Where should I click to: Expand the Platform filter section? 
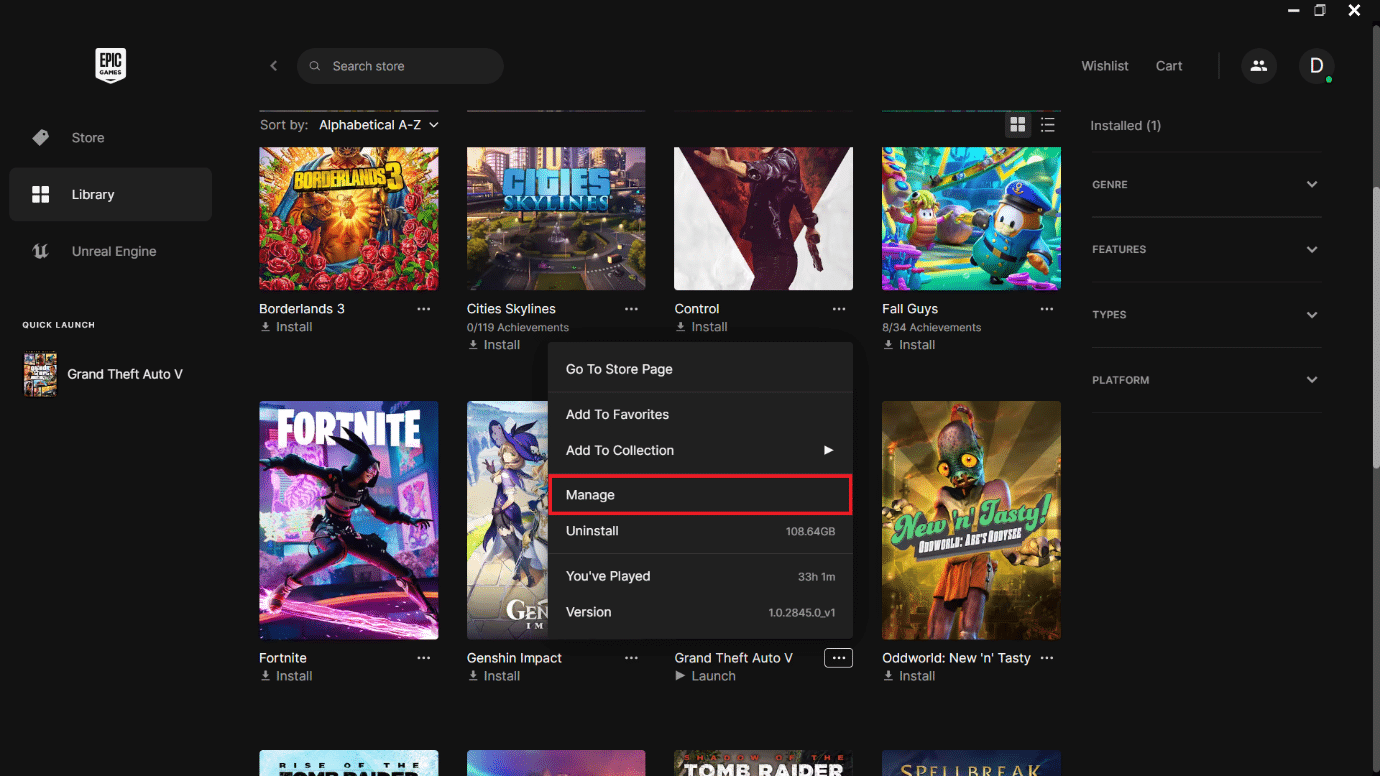point(1206,380)
